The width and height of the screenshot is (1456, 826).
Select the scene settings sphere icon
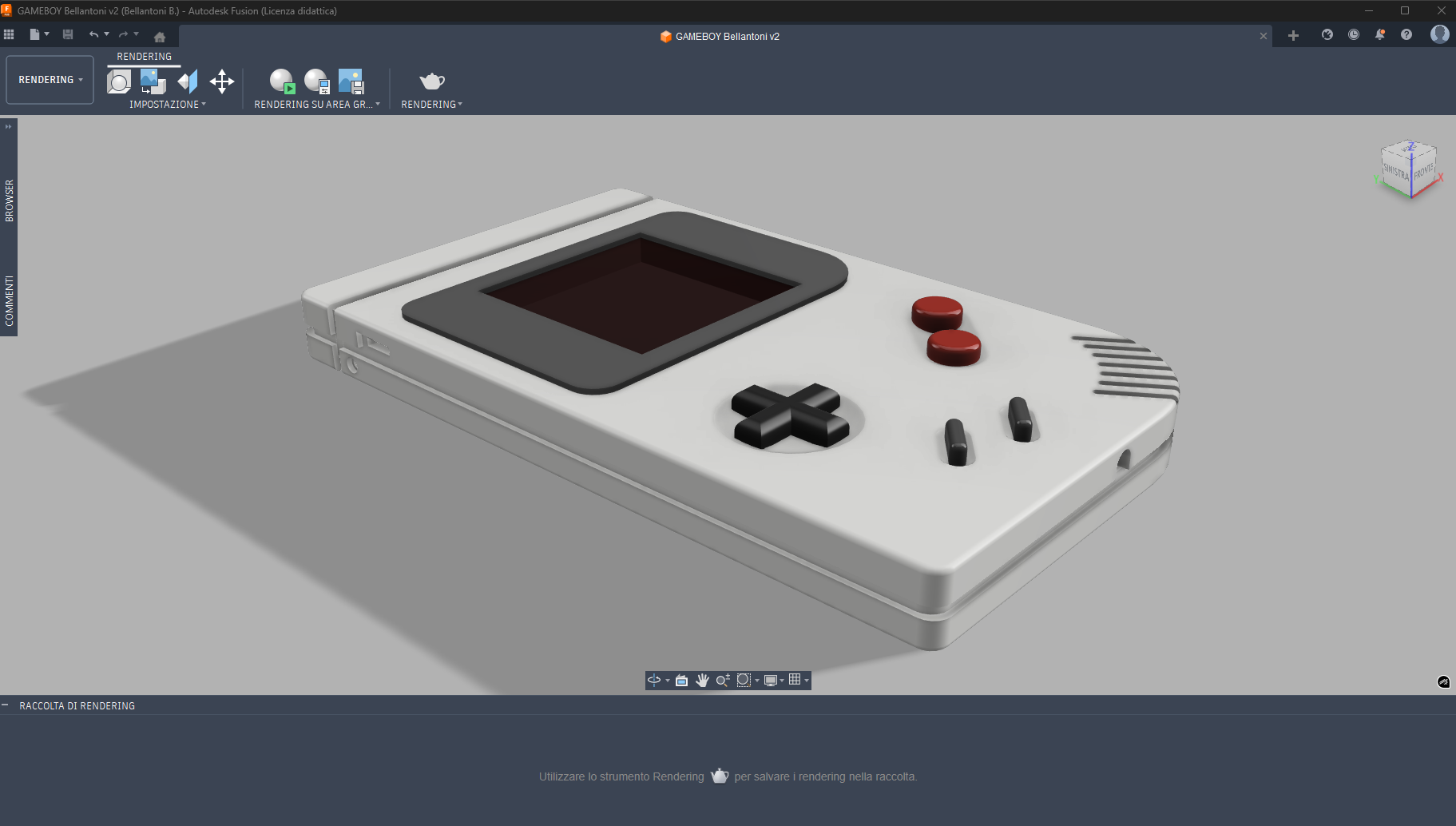tap(120, 82)
